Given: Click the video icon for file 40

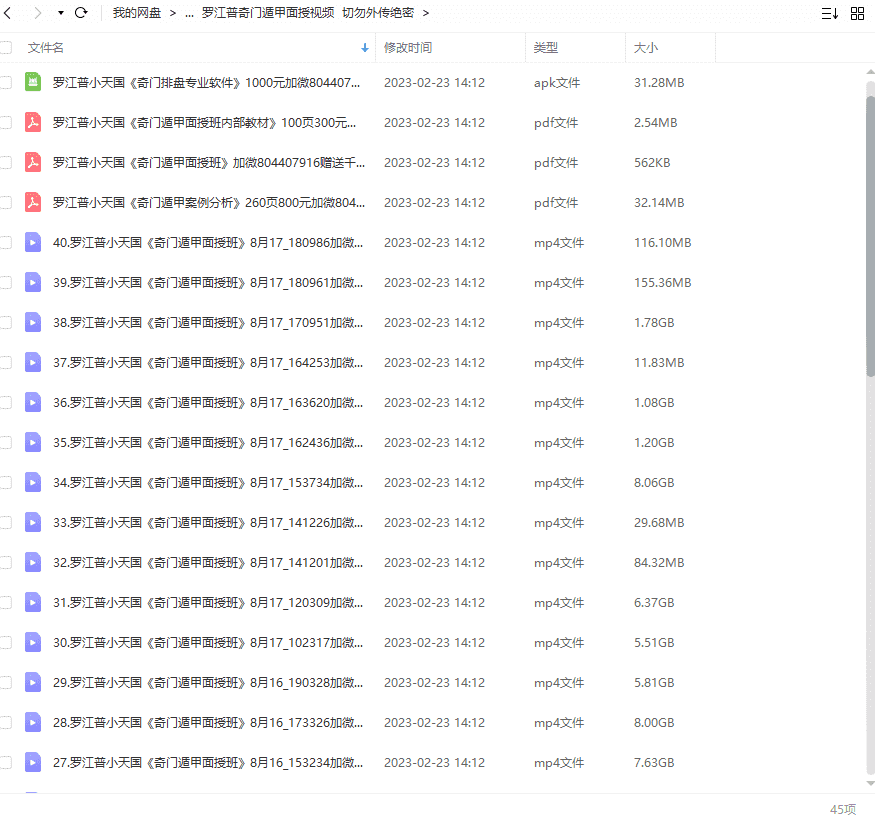Looking at the screenshot, I should (x=33, y=242).
